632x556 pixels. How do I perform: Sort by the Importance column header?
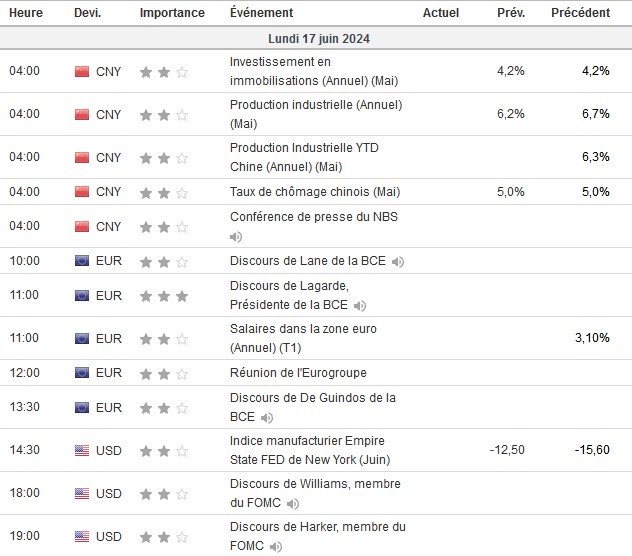click(x=172, y=13)
